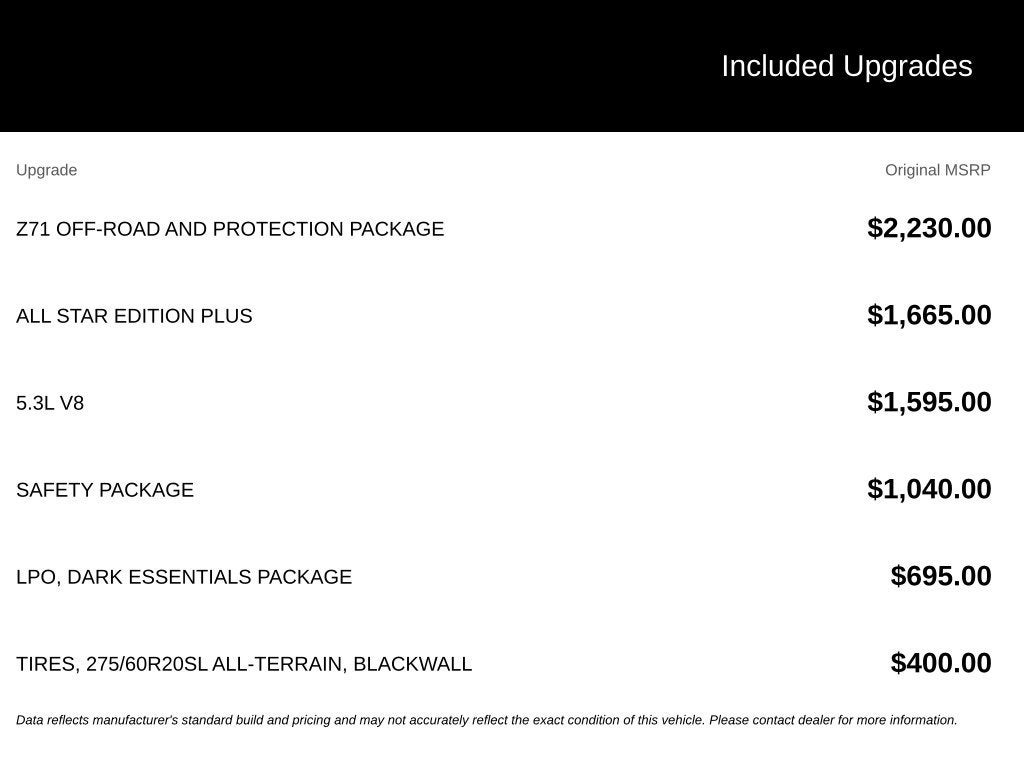This screenshot has width=1024, height=768.
Task: Click the manufacturer data disclaimer text
Action: point(487,720)
